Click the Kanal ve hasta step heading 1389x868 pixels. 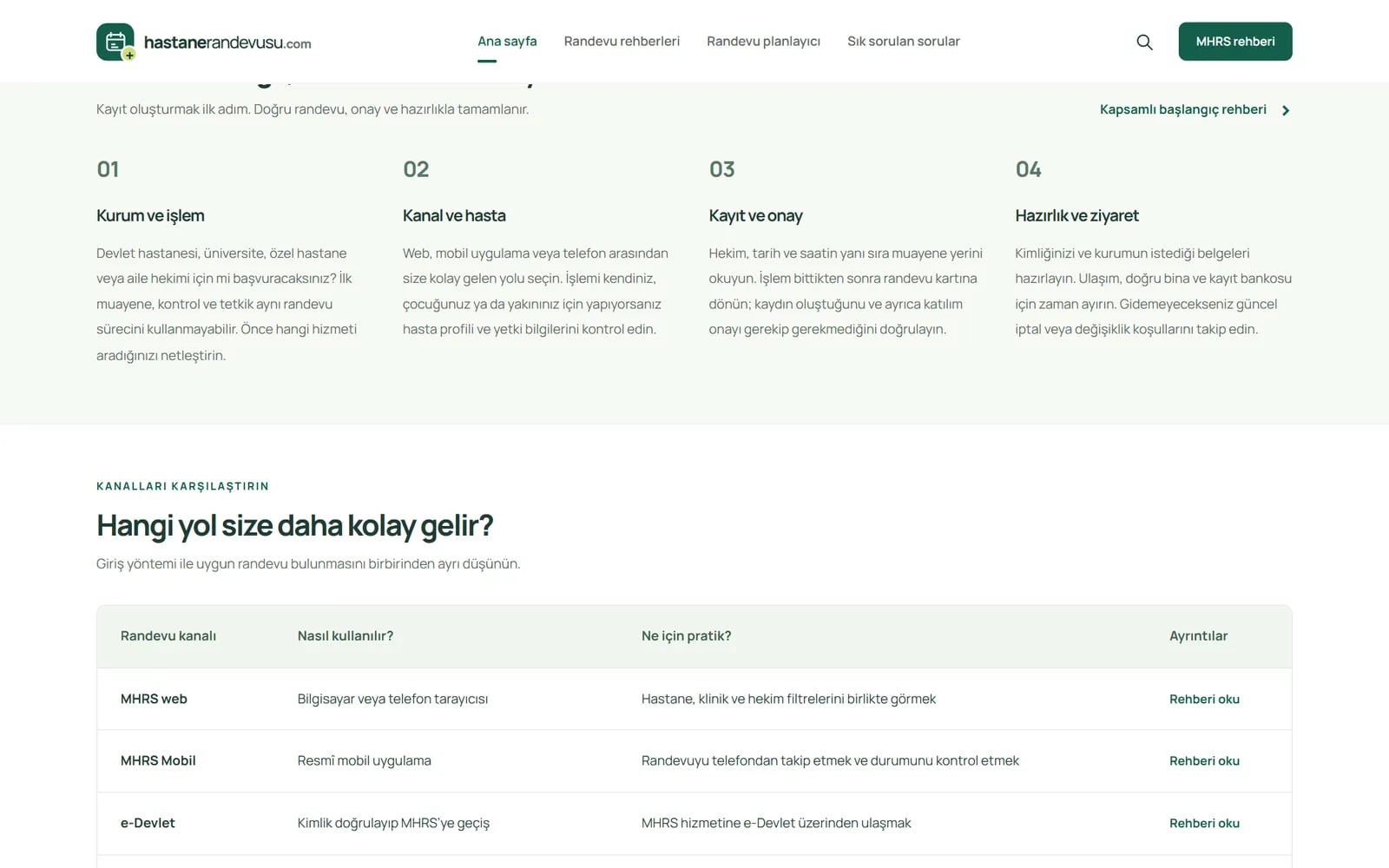454,216
